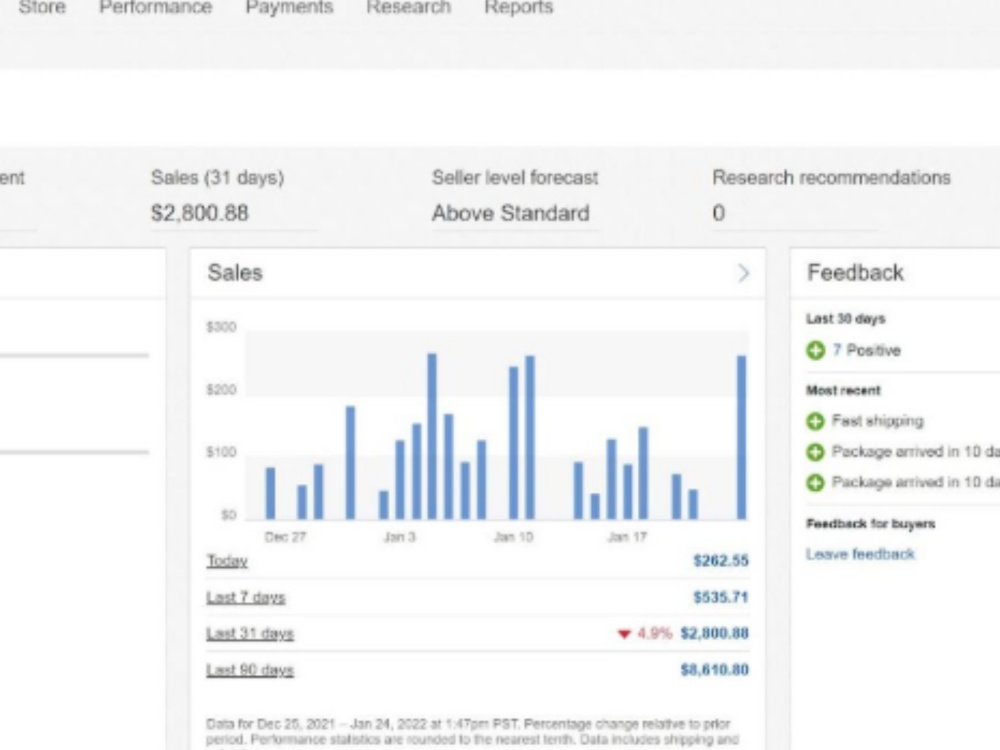
Task: Click the Jan 3 axis label
Action: (x=399, y=537)
